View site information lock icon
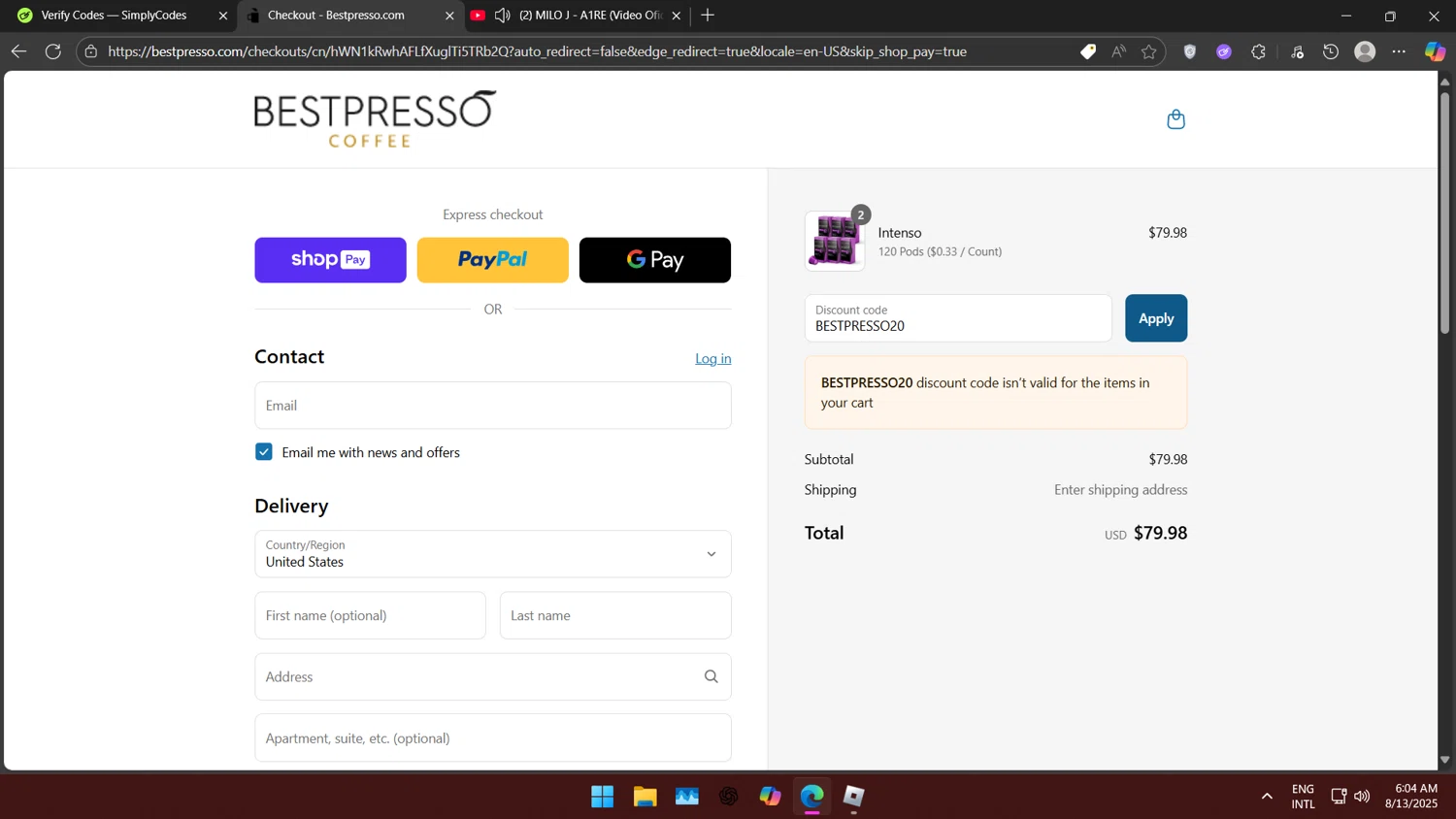Image resolution: width=1456 pixels, height=819 pixels. (x=91, y=51)
